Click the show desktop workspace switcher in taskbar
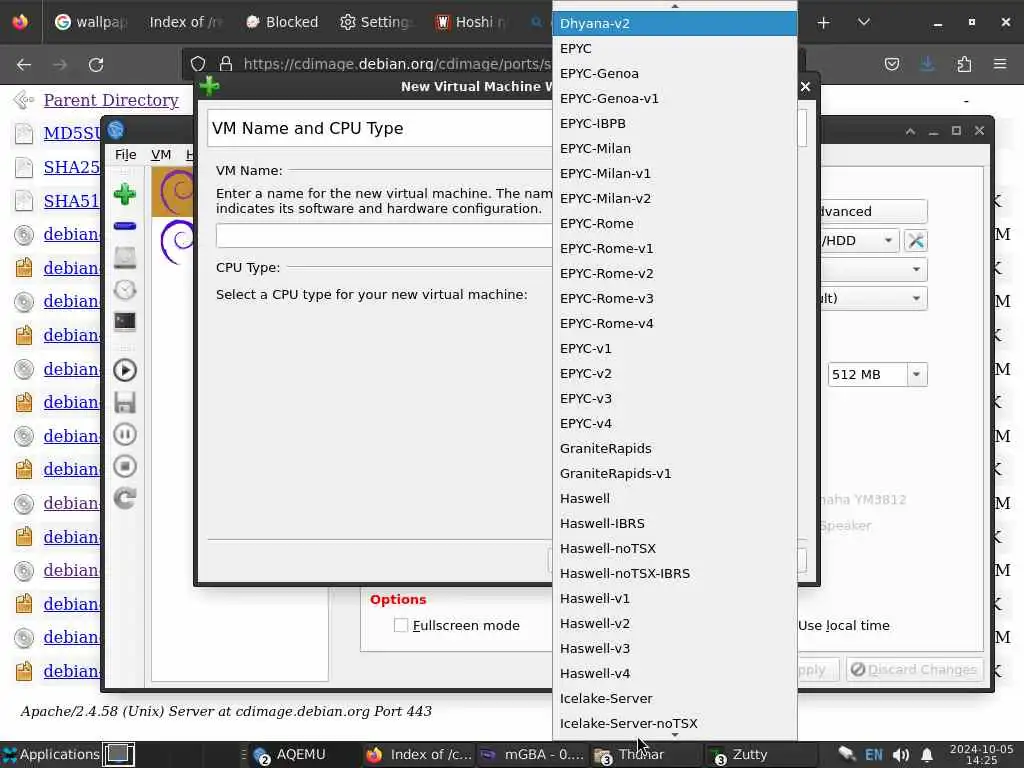The image size is (1024, 768). pyautogui.click(x=118, y=754)
